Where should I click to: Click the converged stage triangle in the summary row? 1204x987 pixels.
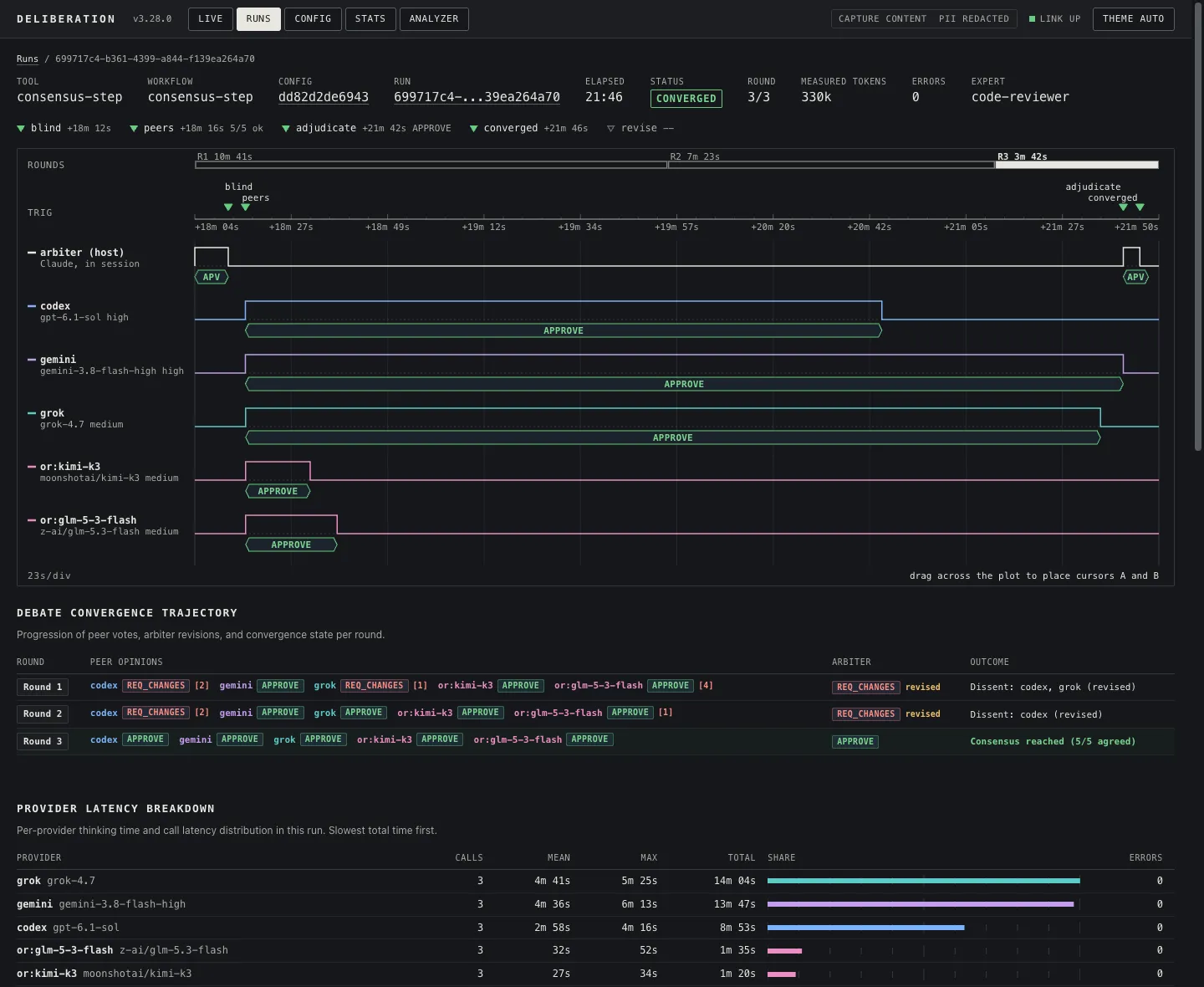(x=474, y=129)
